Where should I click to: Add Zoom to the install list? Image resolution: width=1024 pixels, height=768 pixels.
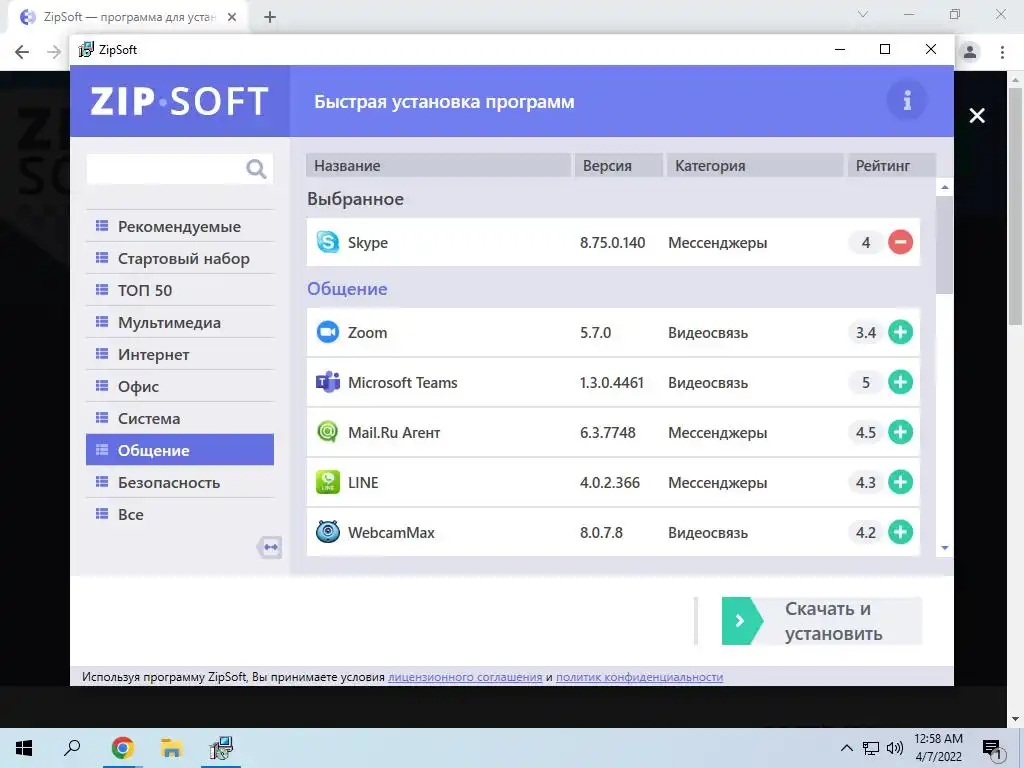(x=900, y=332)
